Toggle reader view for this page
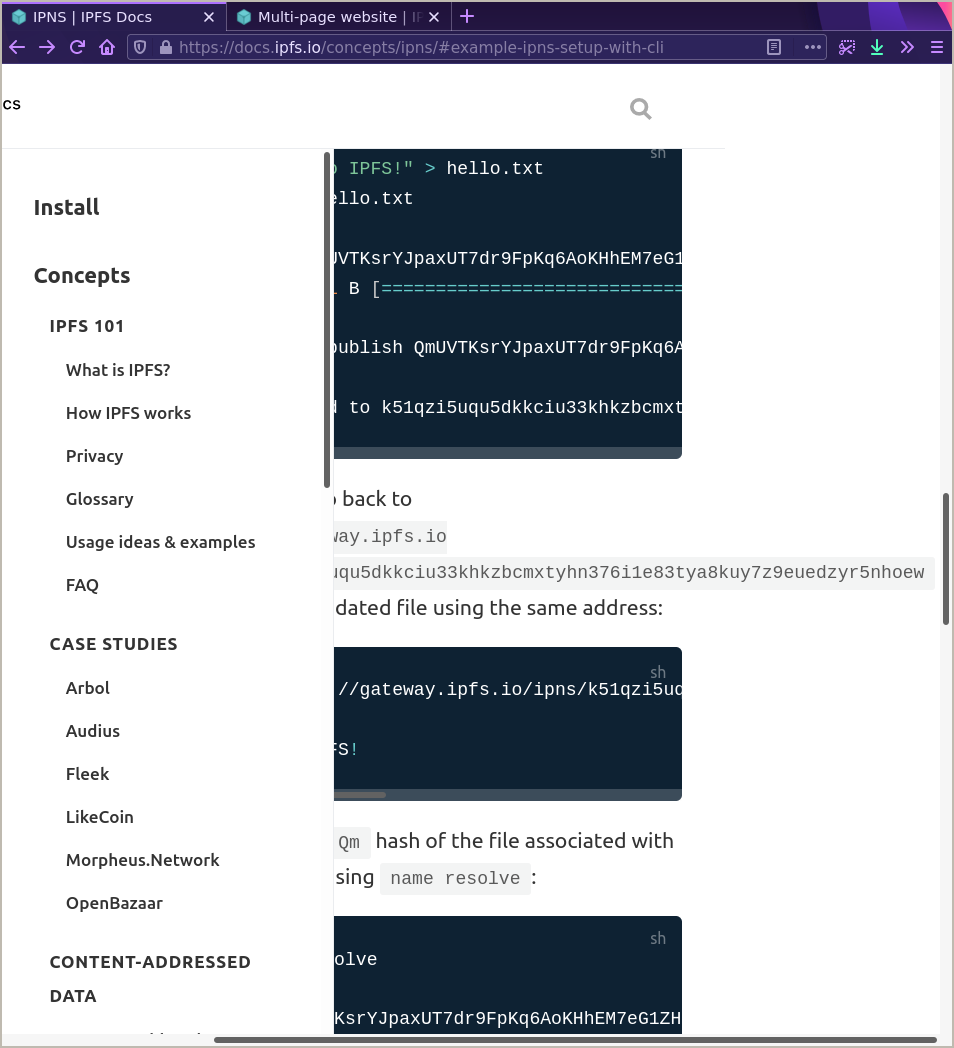This screenshot has width=954, height=1048. click(x=774, y=47)
